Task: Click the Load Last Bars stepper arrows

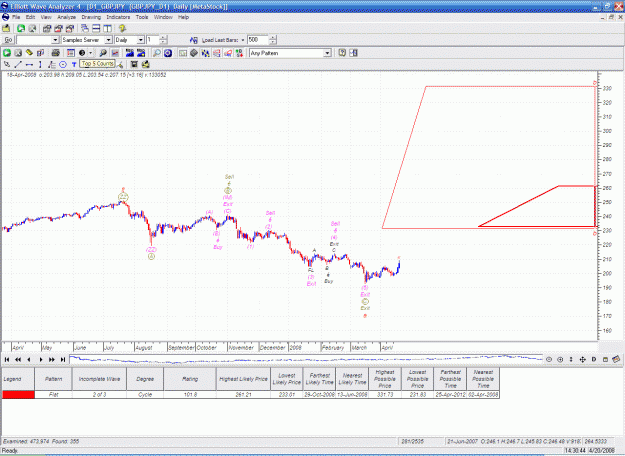Action: coord(273,40)
